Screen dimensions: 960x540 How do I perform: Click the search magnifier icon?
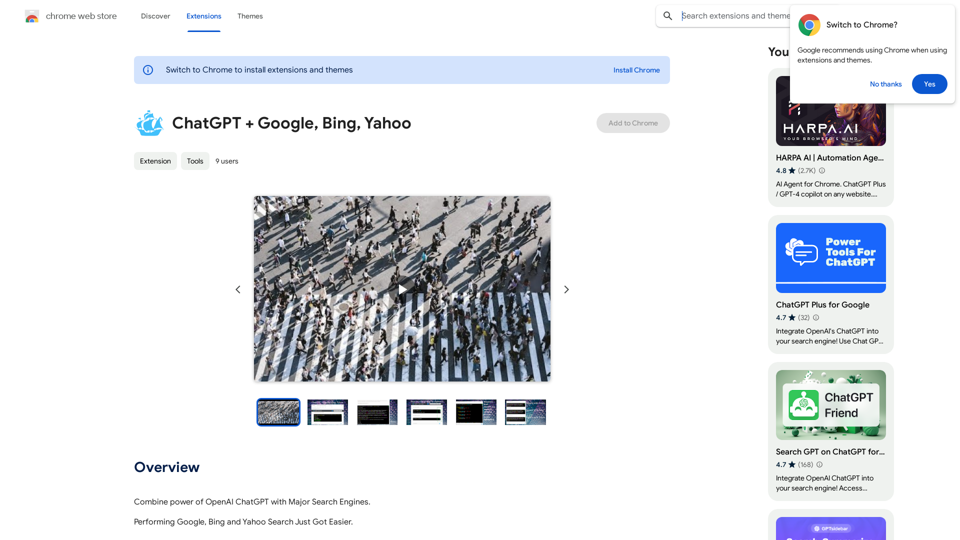pyautogui.click(x=667, y=16)
